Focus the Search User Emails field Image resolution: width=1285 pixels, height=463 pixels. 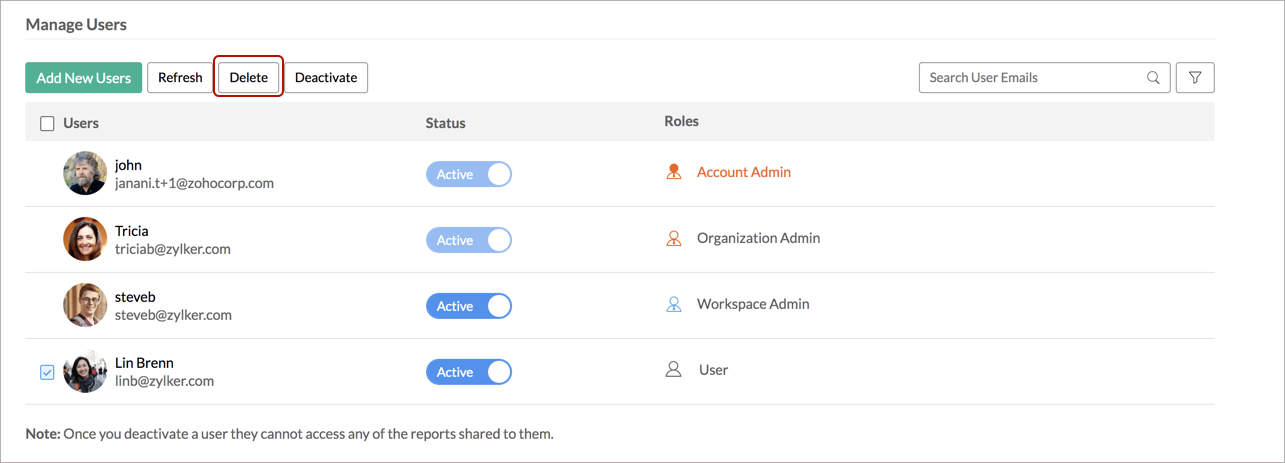(x=1044, y=77)
